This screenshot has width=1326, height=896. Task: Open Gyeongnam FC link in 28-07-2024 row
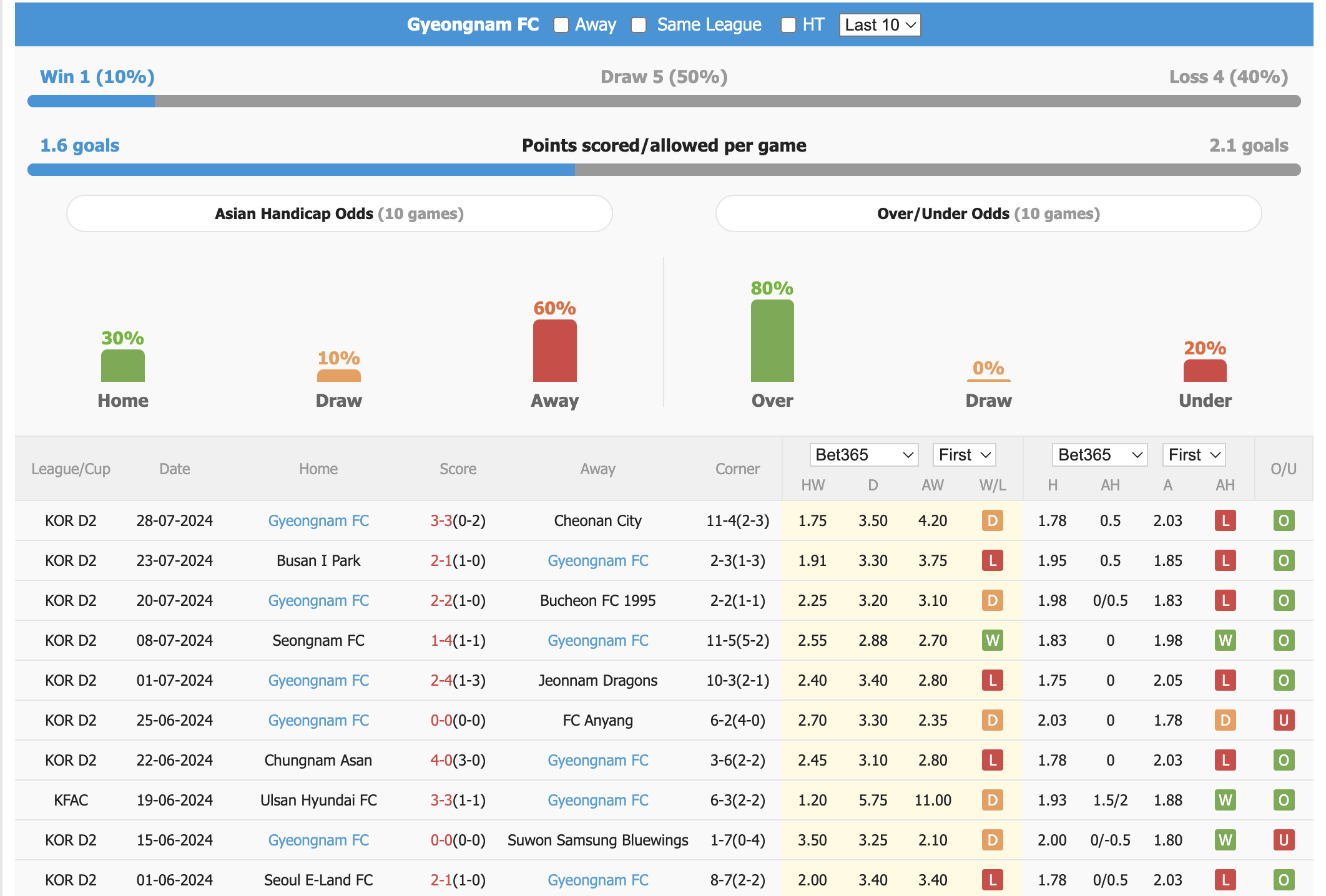coord(318,520)
